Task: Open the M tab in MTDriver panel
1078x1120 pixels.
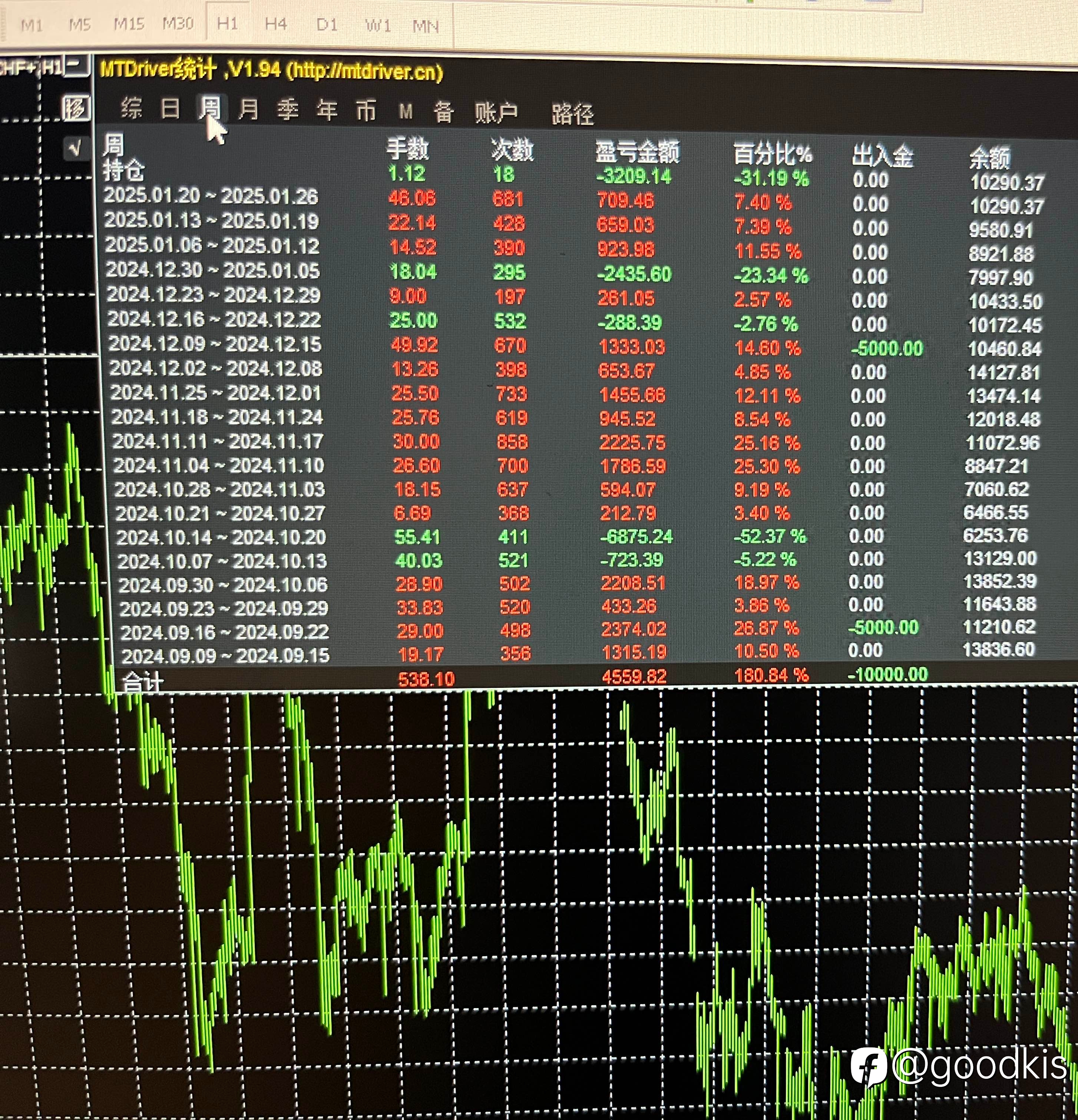Action: [405, 112]
